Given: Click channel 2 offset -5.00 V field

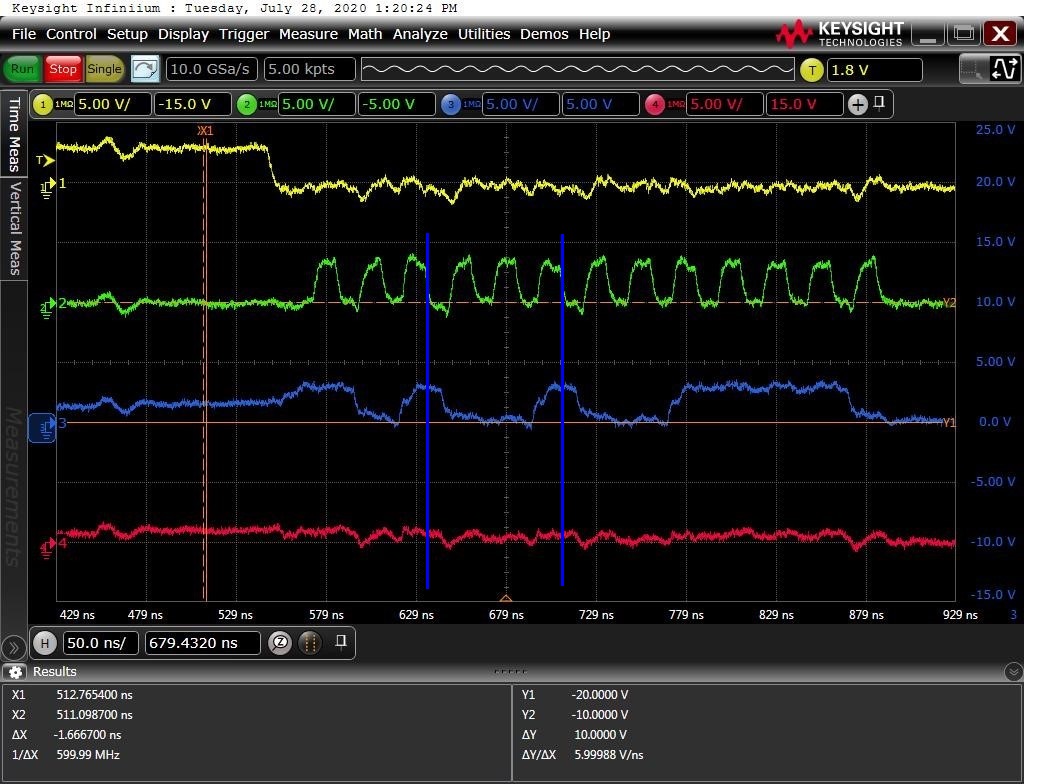Looking at the screenshot, I should 396,104.
